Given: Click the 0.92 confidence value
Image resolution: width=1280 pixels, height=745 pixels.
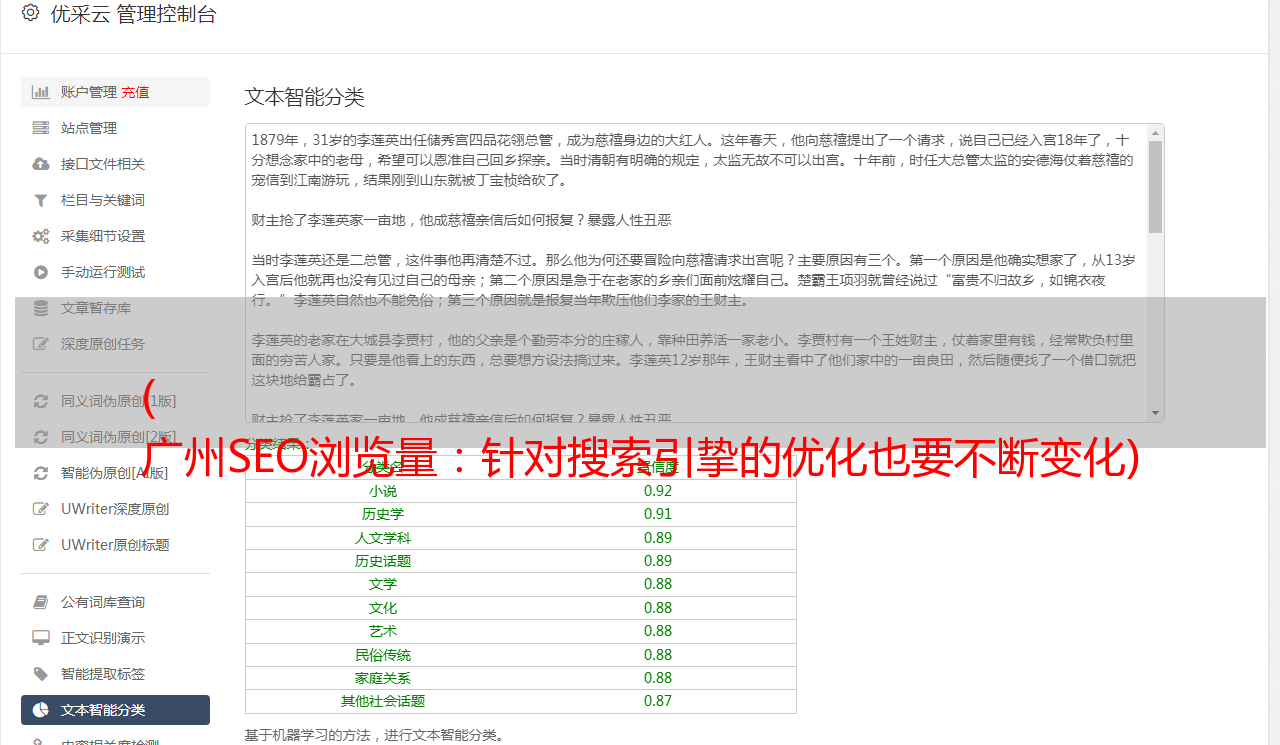Looking at the screenshot, I should click(658, 491).
